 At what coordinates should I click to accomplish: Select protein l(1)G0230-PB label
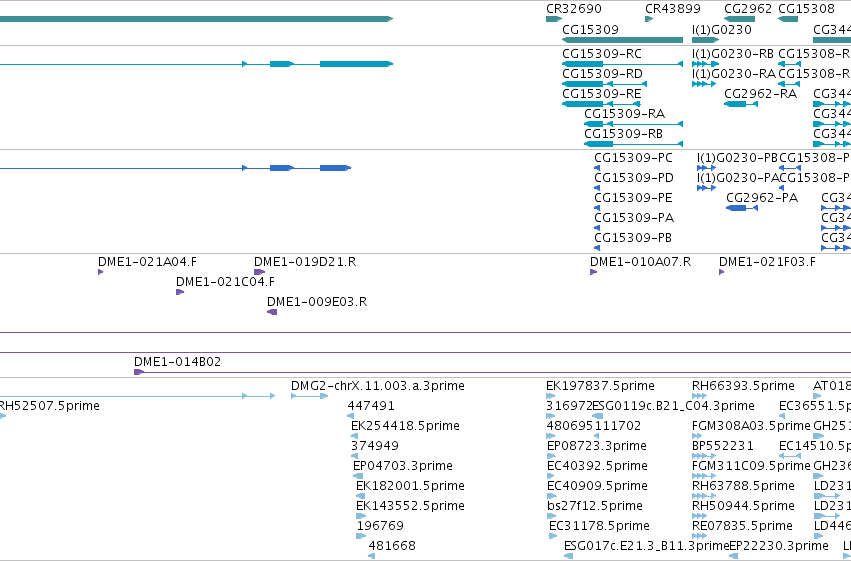pyautogui.click(x=738, y=158)
